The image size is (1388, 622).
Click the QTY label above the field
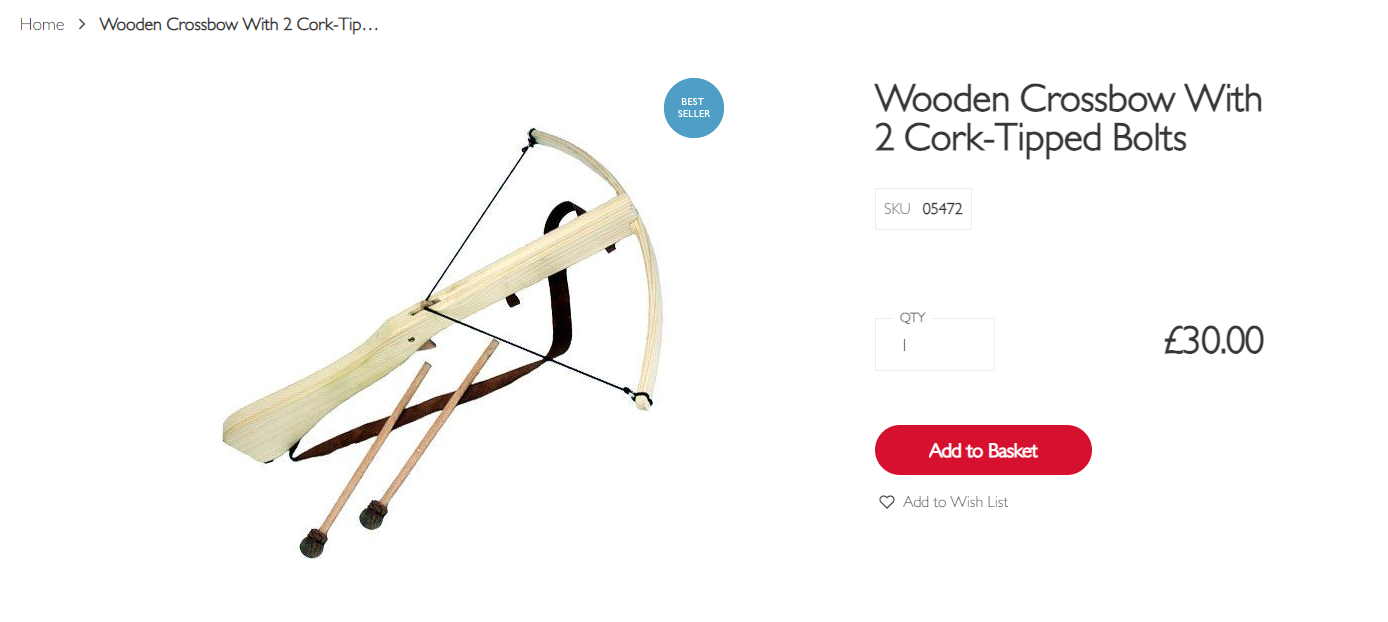click(912, 318)
